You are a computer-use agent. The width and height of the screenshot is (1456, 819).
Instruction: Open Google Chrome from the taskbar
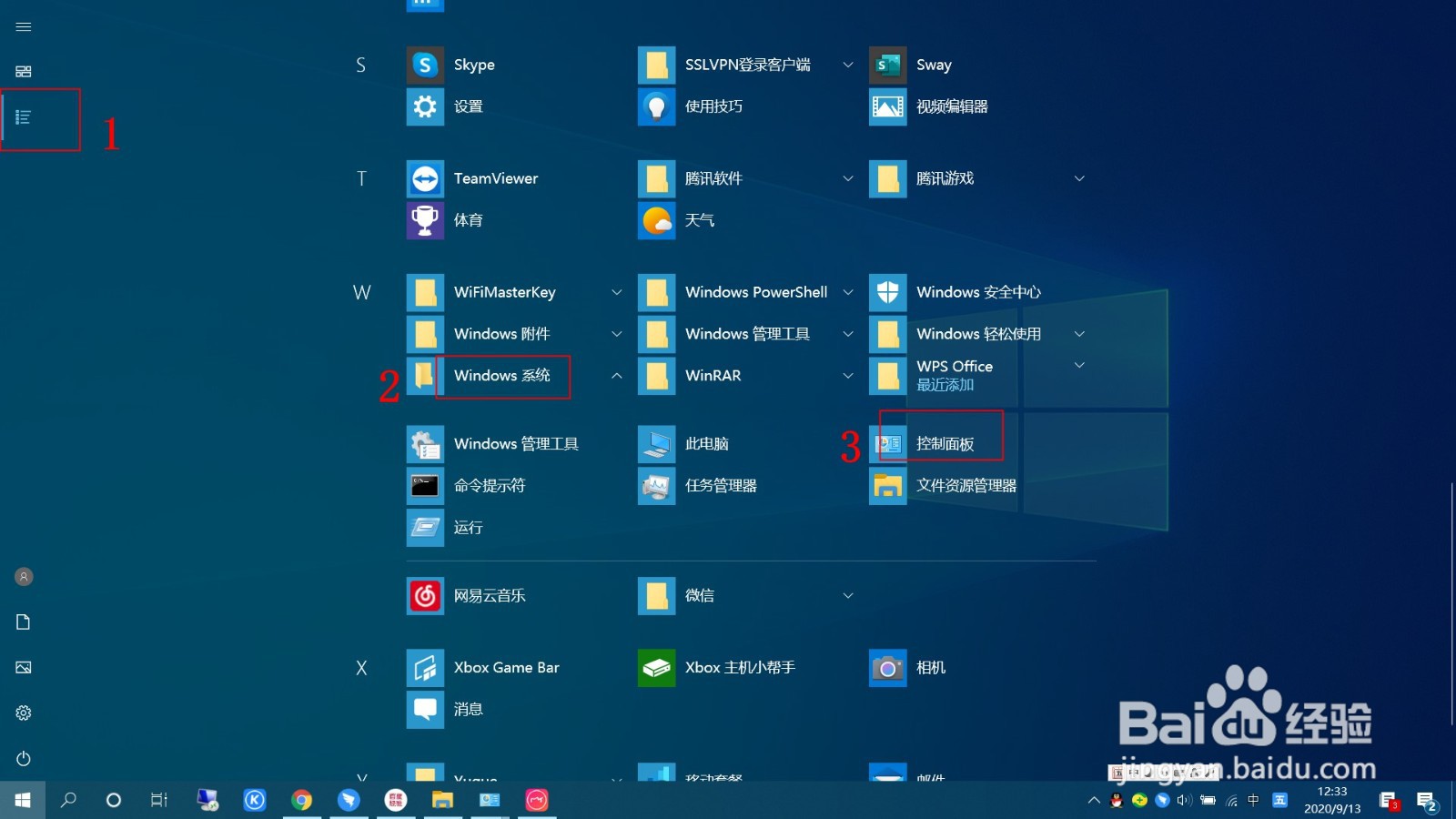click(x=302, y=801)
